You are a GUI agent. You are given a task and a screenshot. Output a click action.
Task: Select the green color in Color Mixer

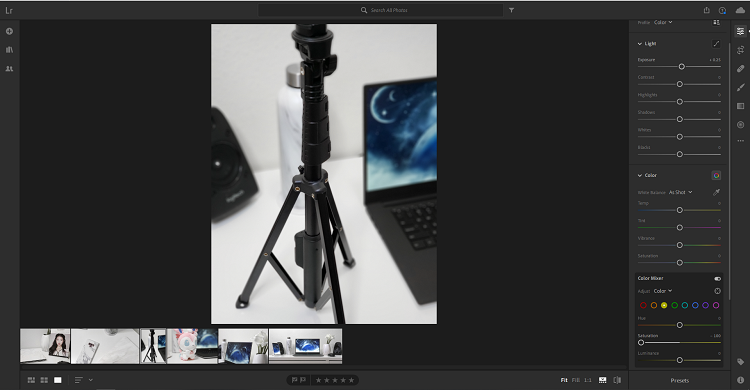pyautogui.click(x=674, y=305)
